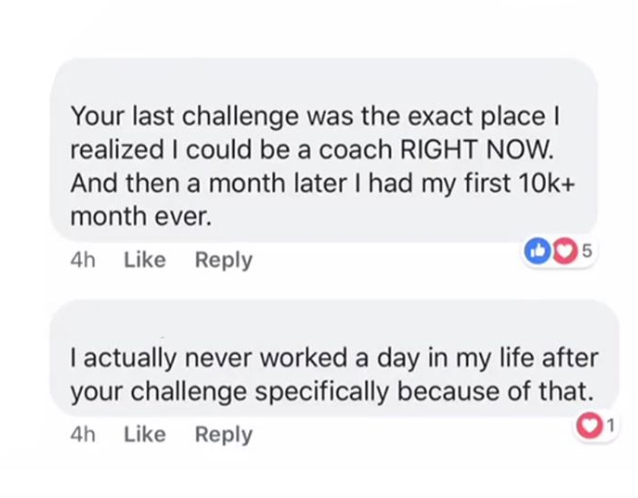Click the 'realized I could be a coach' text
This screenshot has height=498, width=638.
click(x=231, y=149)
